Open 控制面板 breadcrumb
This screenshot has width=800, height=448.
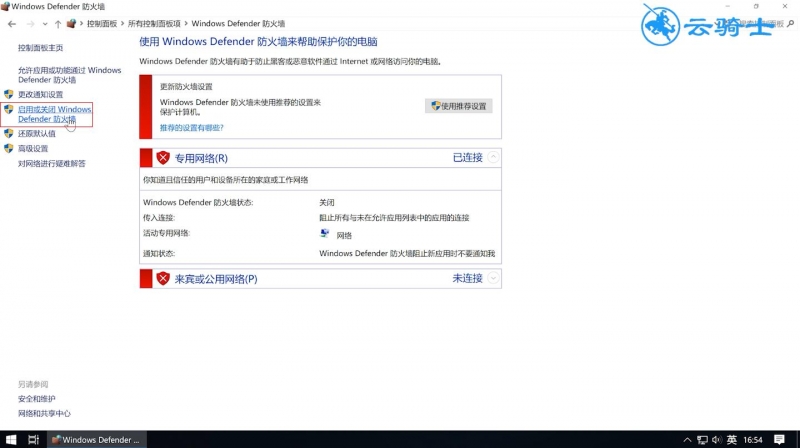click(x=102, y=23)
